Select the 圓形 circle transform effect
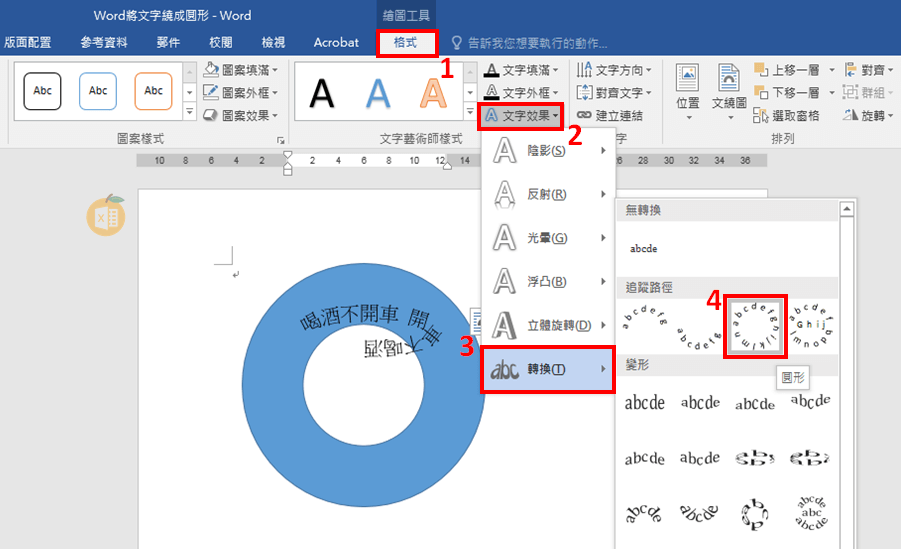The height and width of the screenshot is (549, 901). [x=757, y=325]
